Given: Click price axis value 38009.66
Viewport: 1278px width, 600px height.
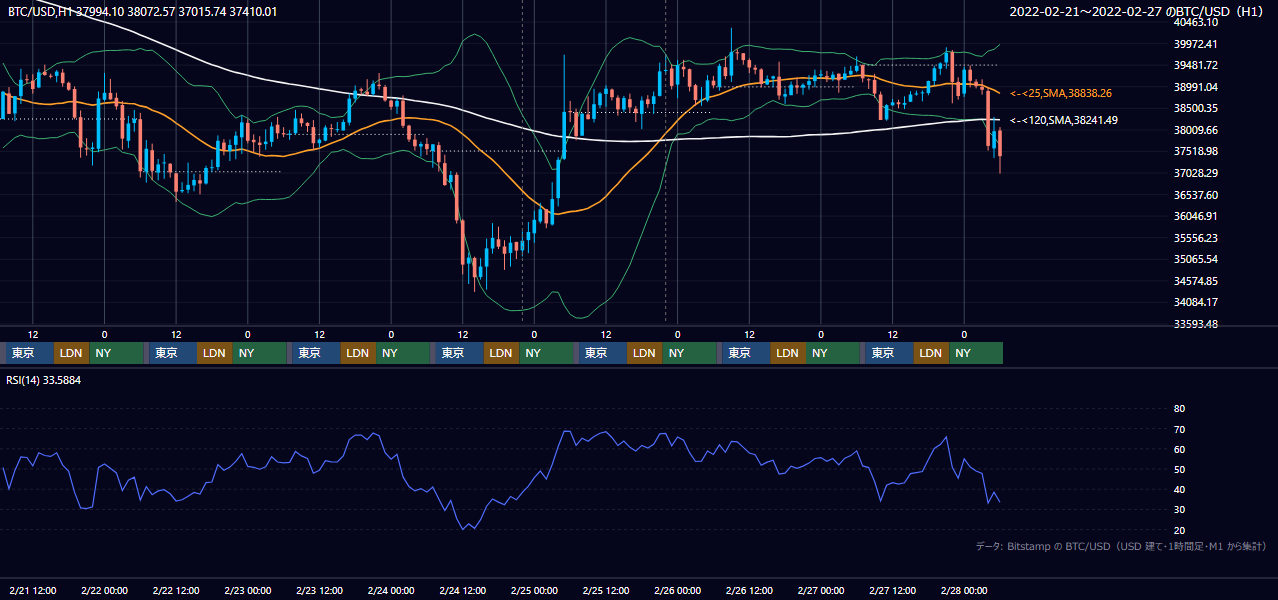Looking at the screenshot, I should point(1195,130).
